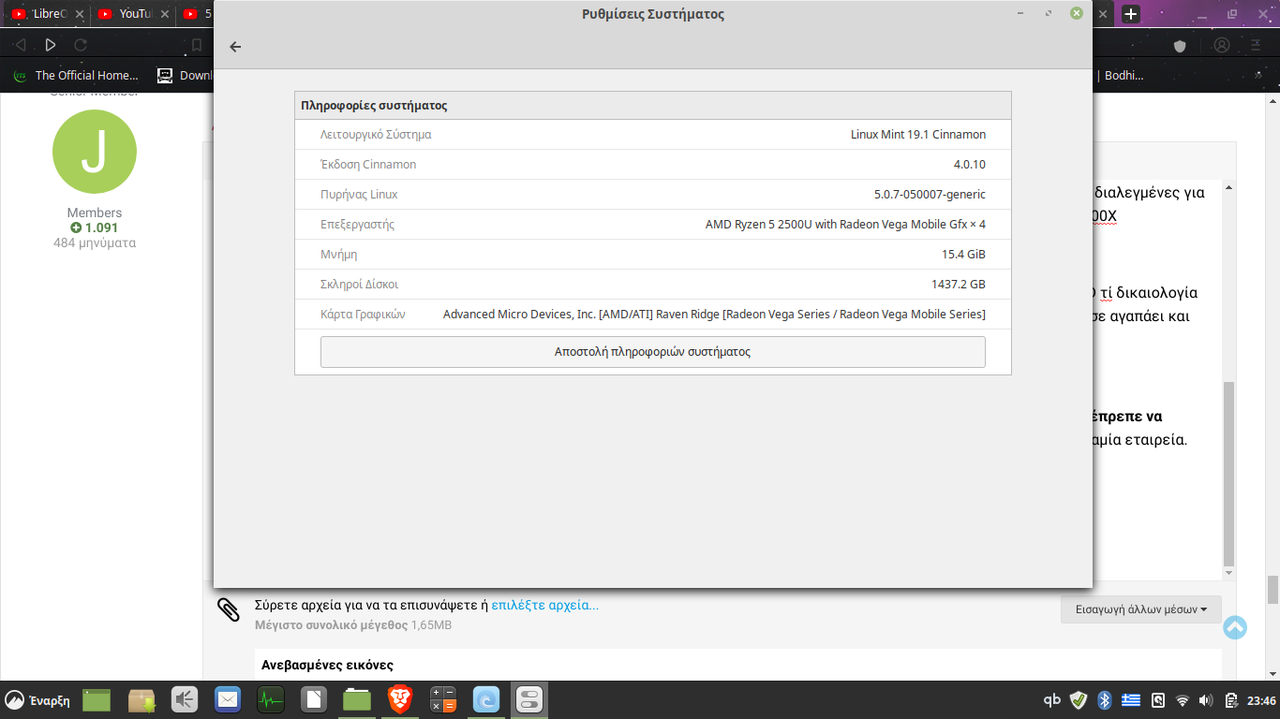Click the forum editor vertical scrollbar
This screenshot has width=1280, height=719.
point(1229,475)
